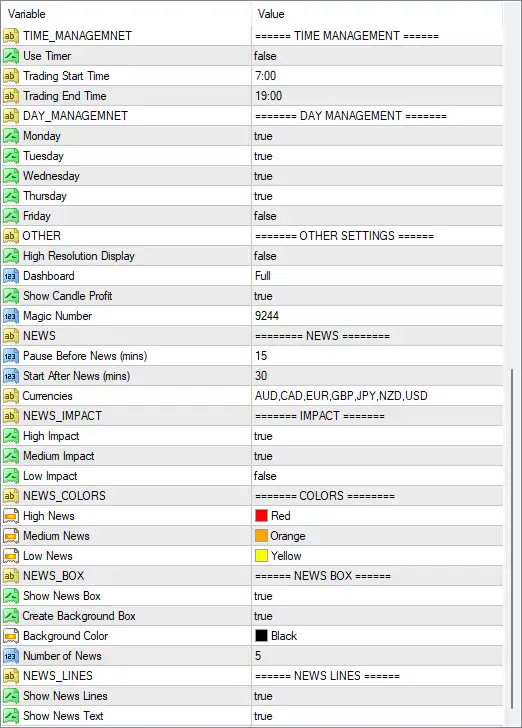Click the color icon next to Low News

tap(11, 556)
